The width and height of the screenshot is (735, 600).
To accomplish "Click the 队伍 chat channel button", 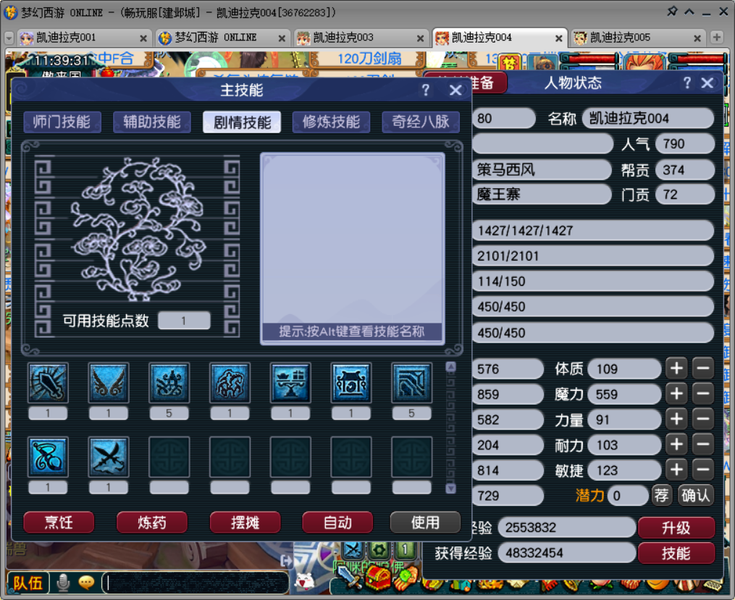I will [27, 583].
